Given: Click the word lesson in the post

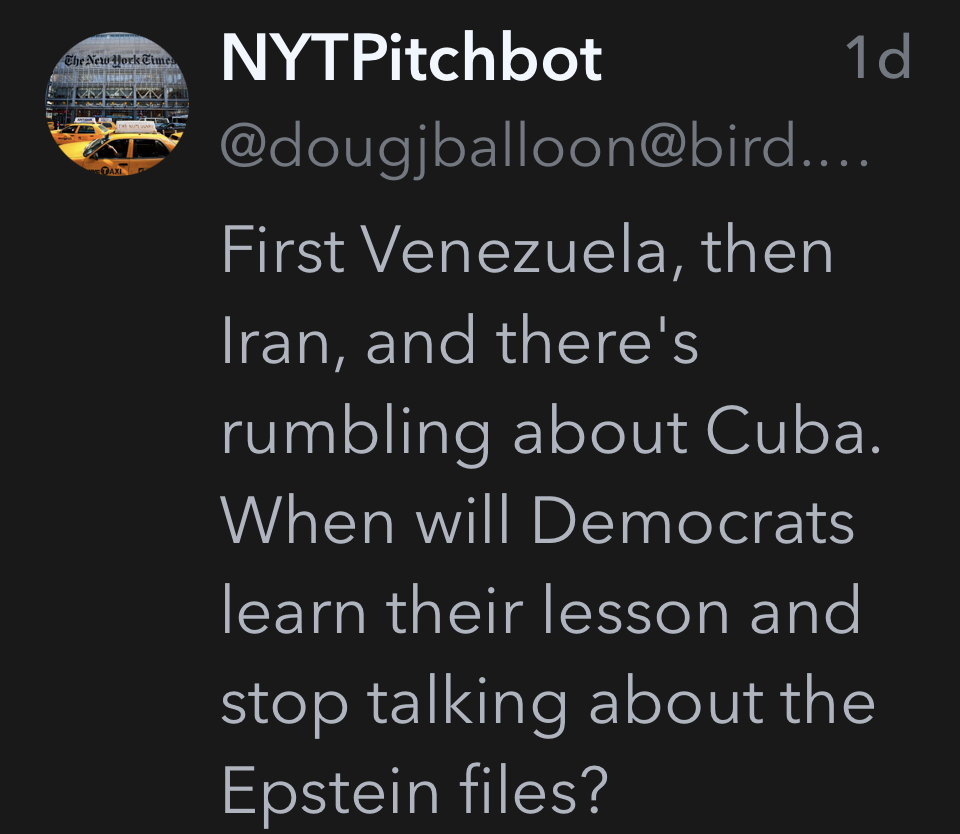Looking at the screenshot, I should click(x=634, y=611).
